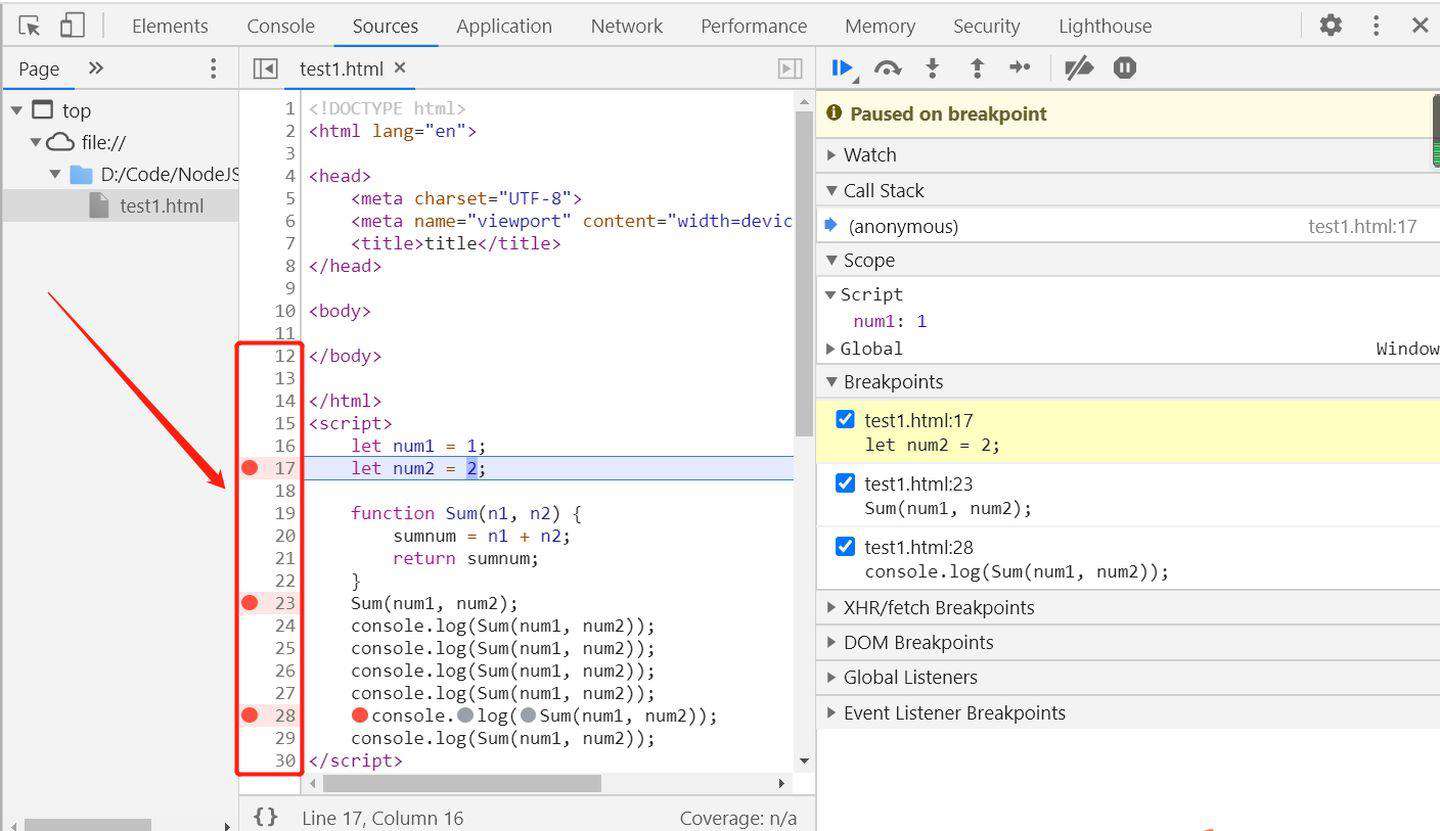Remove the breakpoint marker on line 17
The image size is (1440, 831).
pos(250,468)
